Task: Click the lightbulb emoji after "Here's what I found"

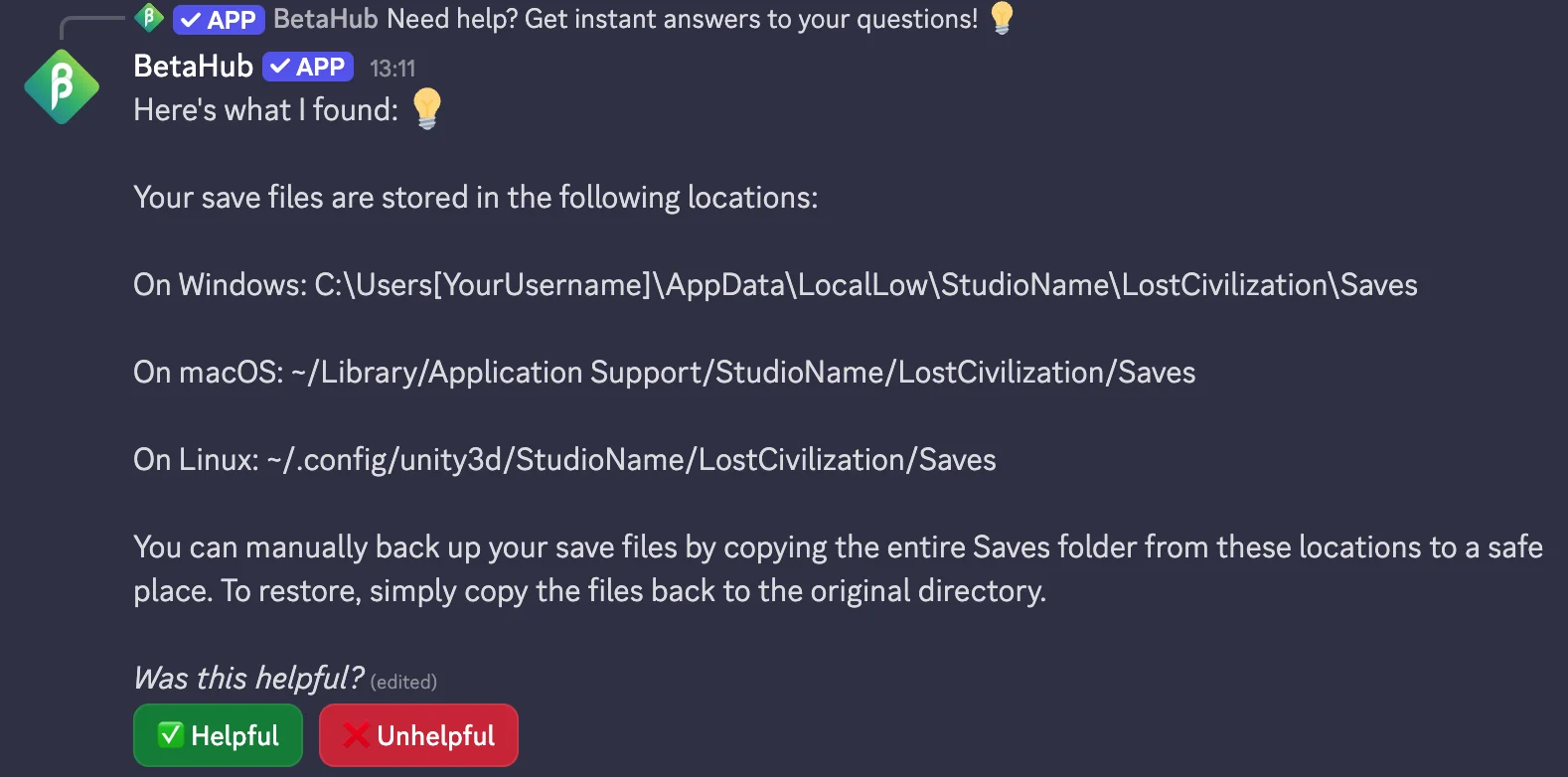Action: [427, 108]
